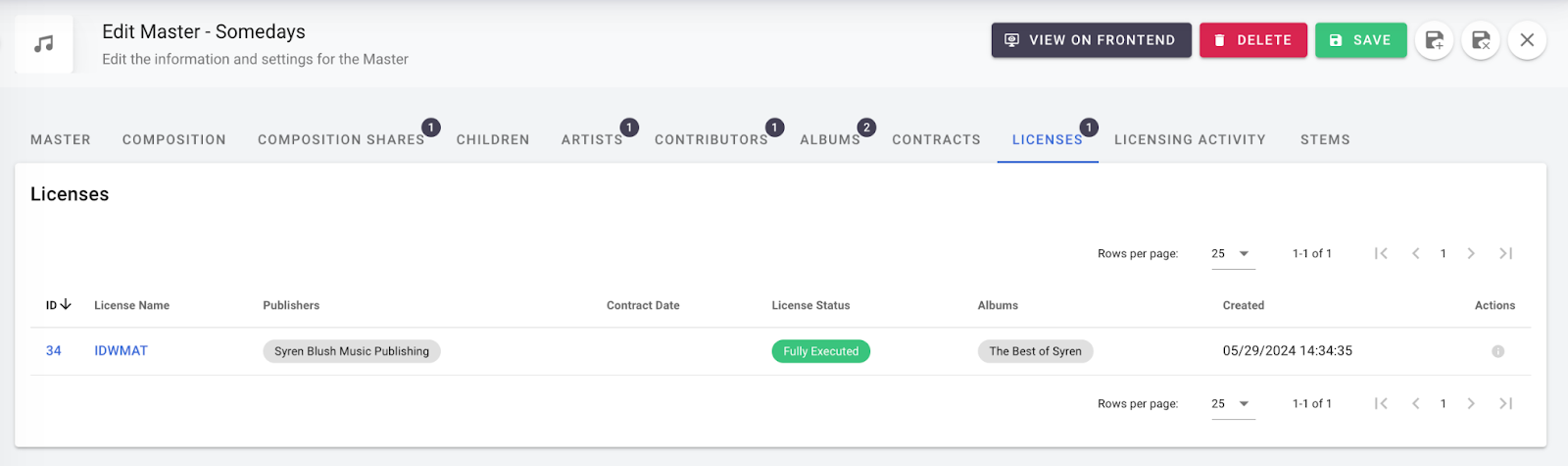Switch to the Composition Shares tab
Screen dimensions: 1568x466
coord(340,140)
